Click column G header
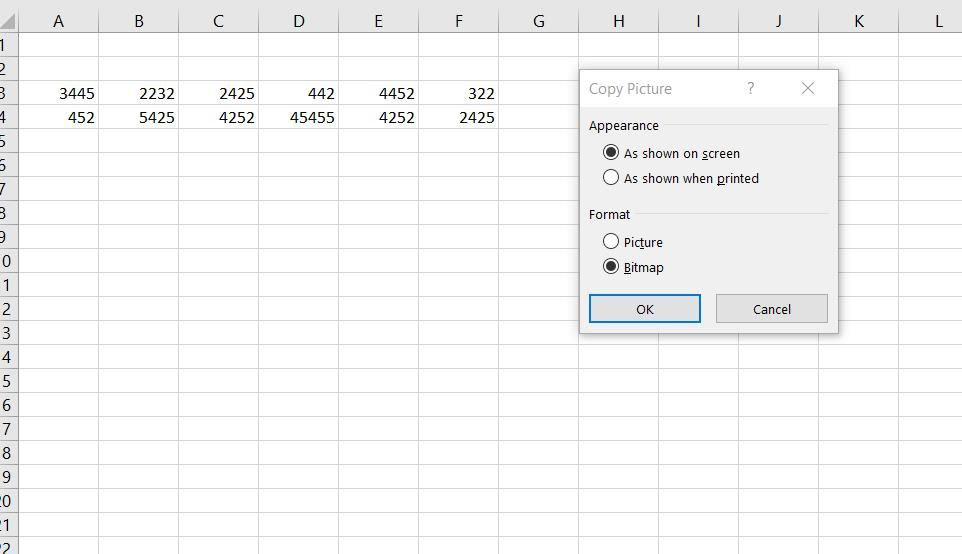This screenshot has width=962, height=554. point(538,21)
